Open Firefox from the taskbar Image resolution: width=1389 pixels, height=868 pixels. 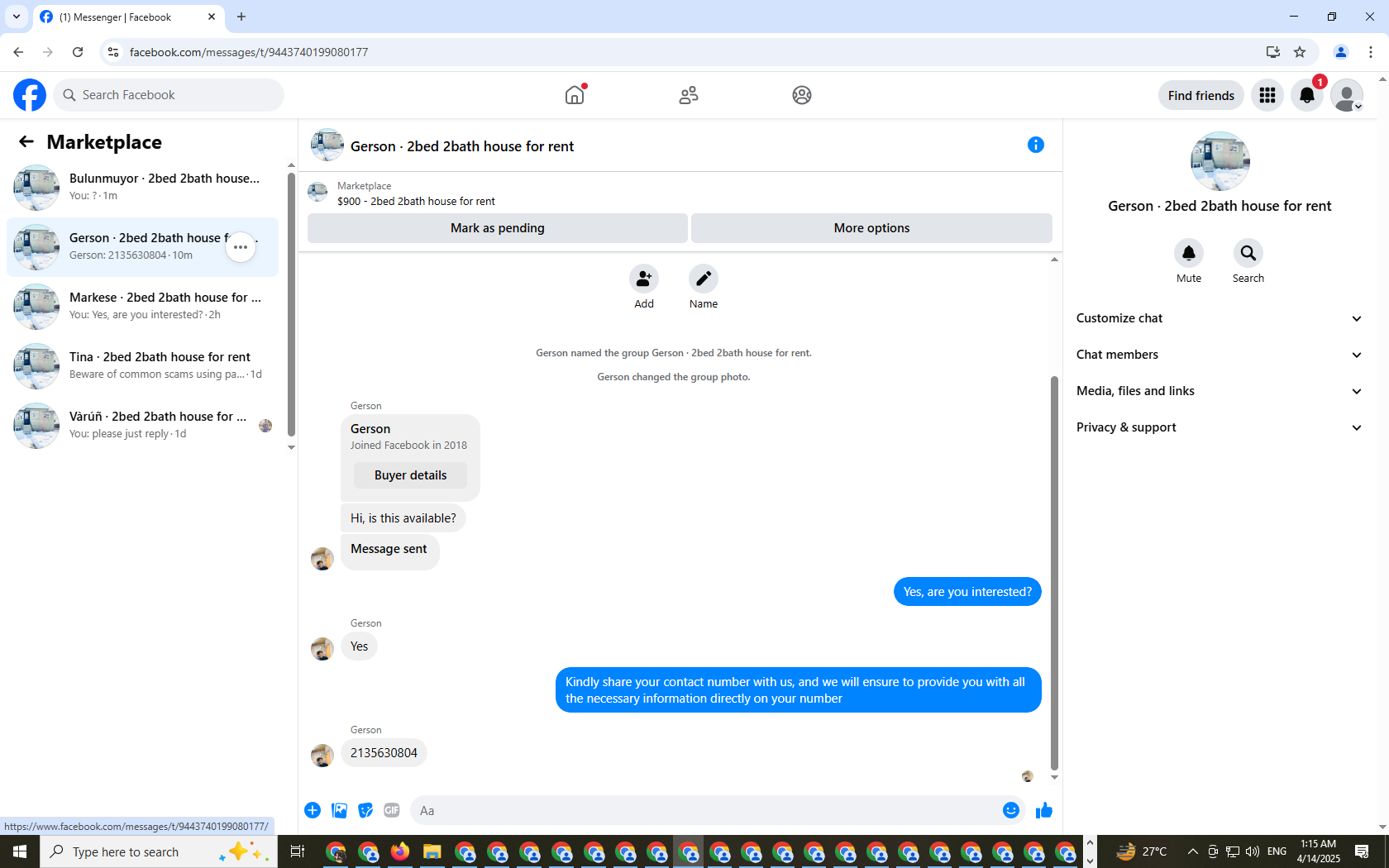[400, 851]
